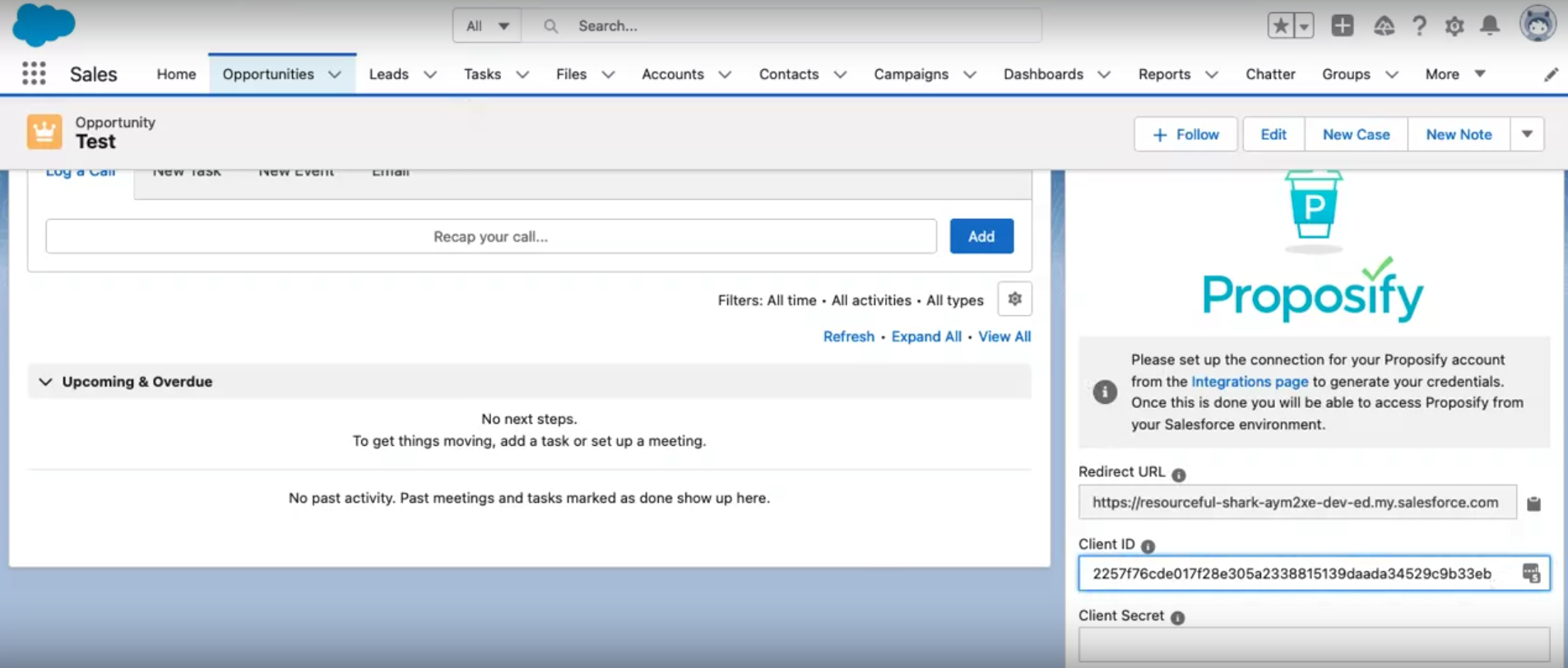Image resolution: width=1568 pixels, height=668 pixels.
Task: Show more record actions dropdown
Action: (1527, 134)
